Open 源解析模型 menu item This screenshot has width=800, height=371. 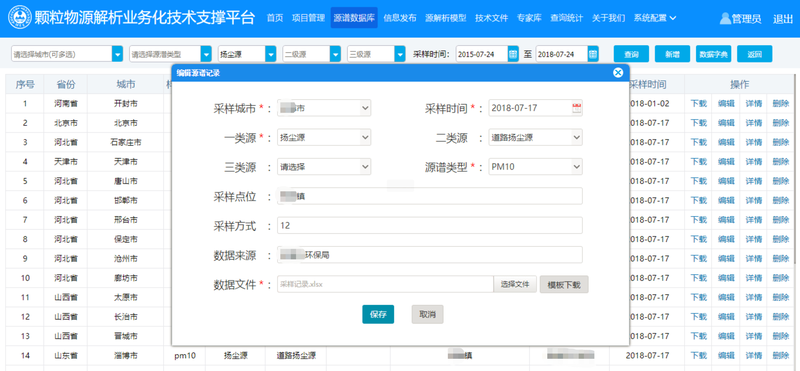(445, 18)
